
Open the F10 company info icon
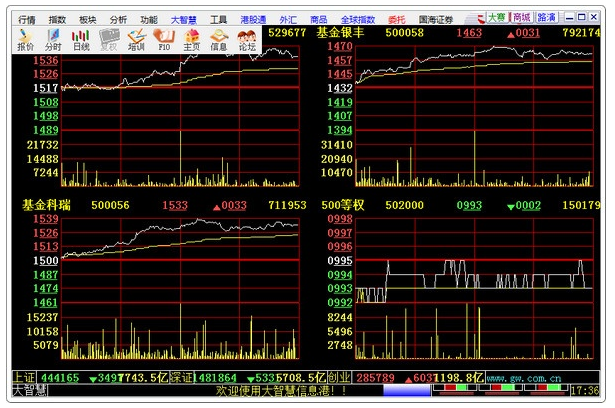click(x=164, y=40)
